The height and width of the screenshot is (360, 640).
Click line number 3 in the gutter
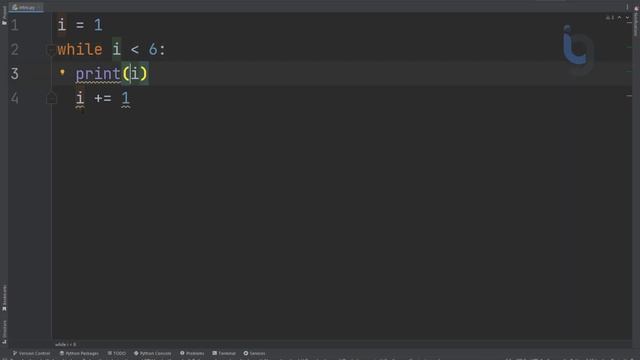15,74
